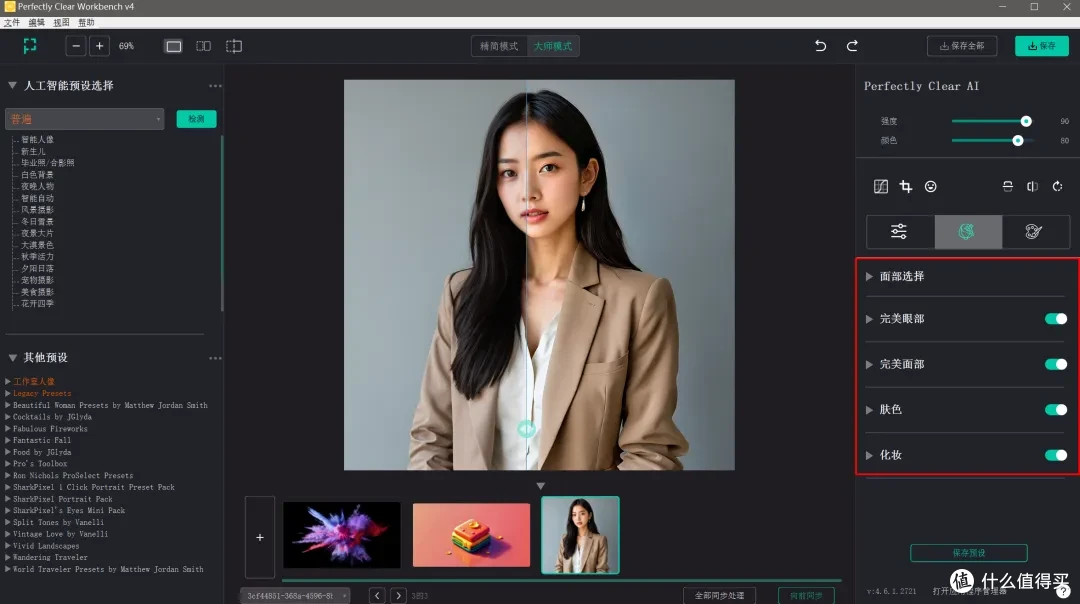Open the 文件 menu
Viewport: 1080px width, 604px height.
point(12,23)
